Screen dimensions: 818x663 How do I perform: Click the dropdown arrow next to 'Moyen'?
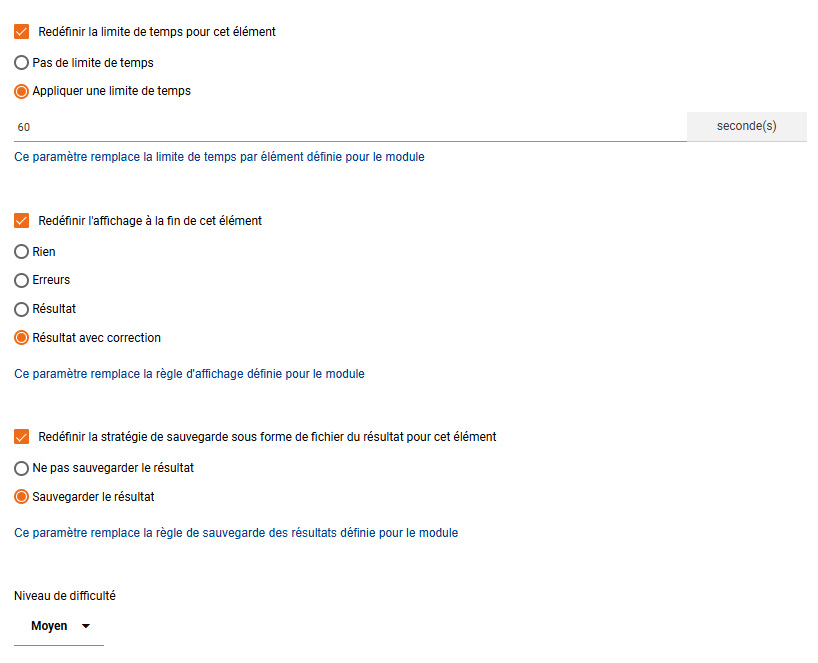point(85,626)
